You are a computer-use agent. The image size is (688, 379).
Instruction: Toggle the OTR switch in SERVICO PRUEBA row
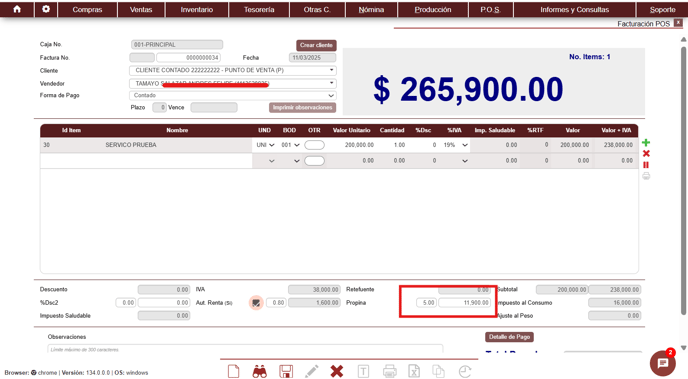point(314,145)
